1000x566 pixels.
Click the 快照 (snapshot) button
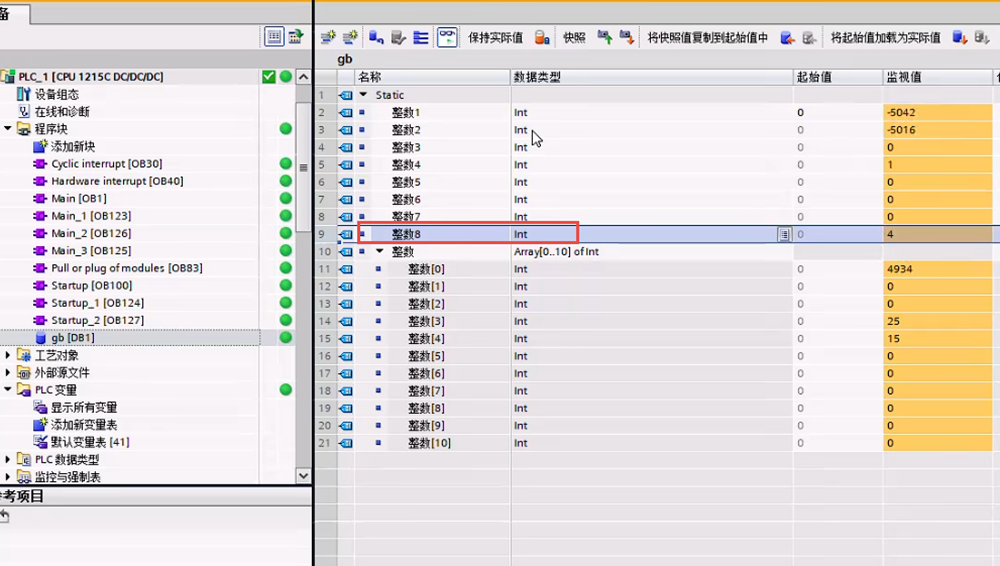(x=574, y=37)
